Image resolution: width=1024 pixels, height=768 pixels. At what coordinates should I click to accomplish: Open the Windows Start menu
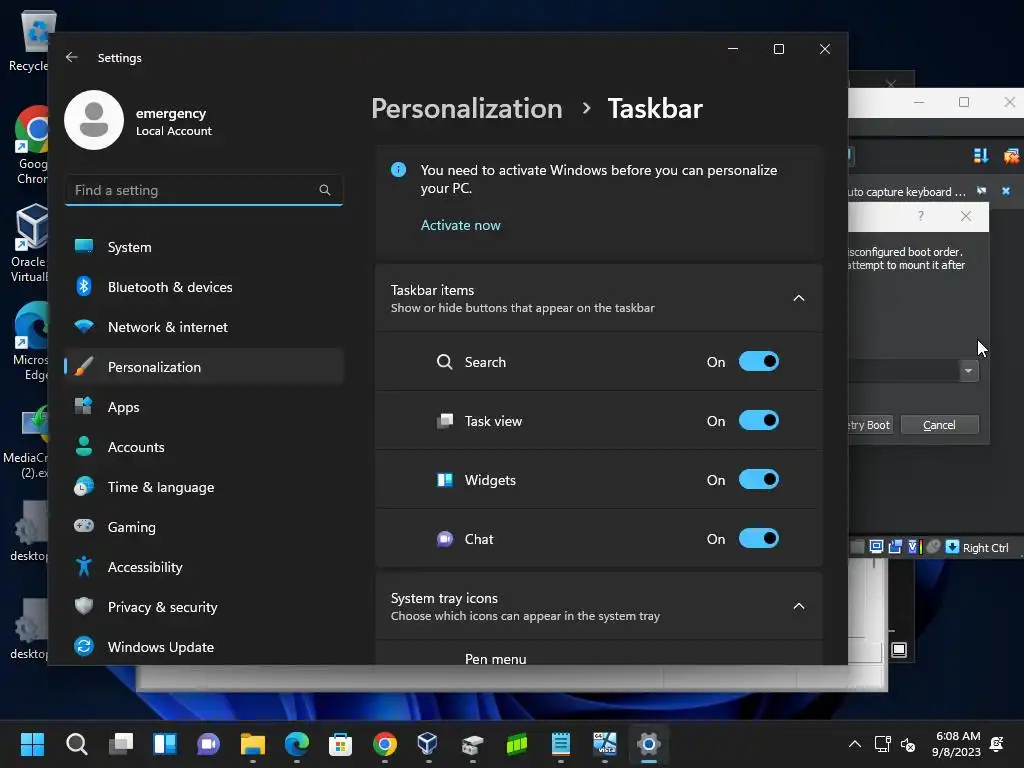(32, 744)
